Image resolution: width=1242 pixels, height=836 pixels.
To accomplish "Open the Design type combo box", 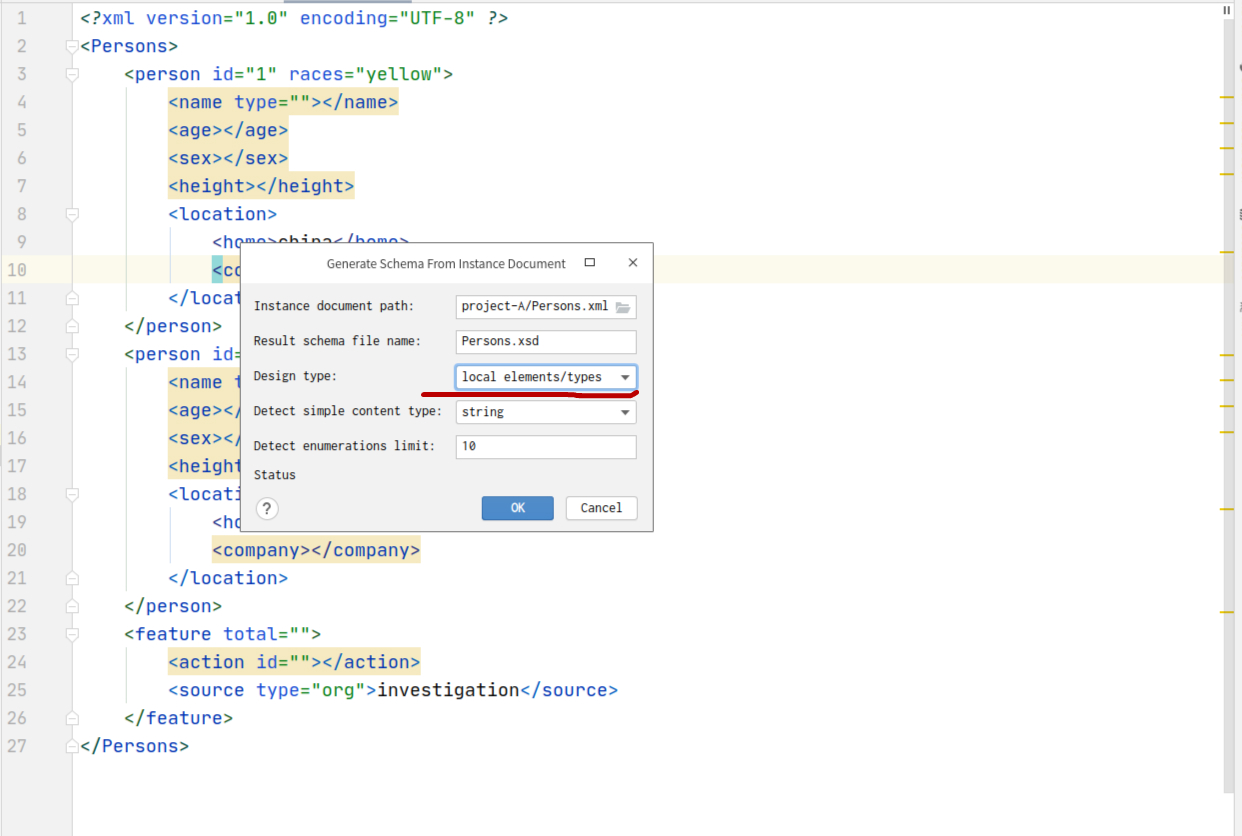I will [546, 377].
